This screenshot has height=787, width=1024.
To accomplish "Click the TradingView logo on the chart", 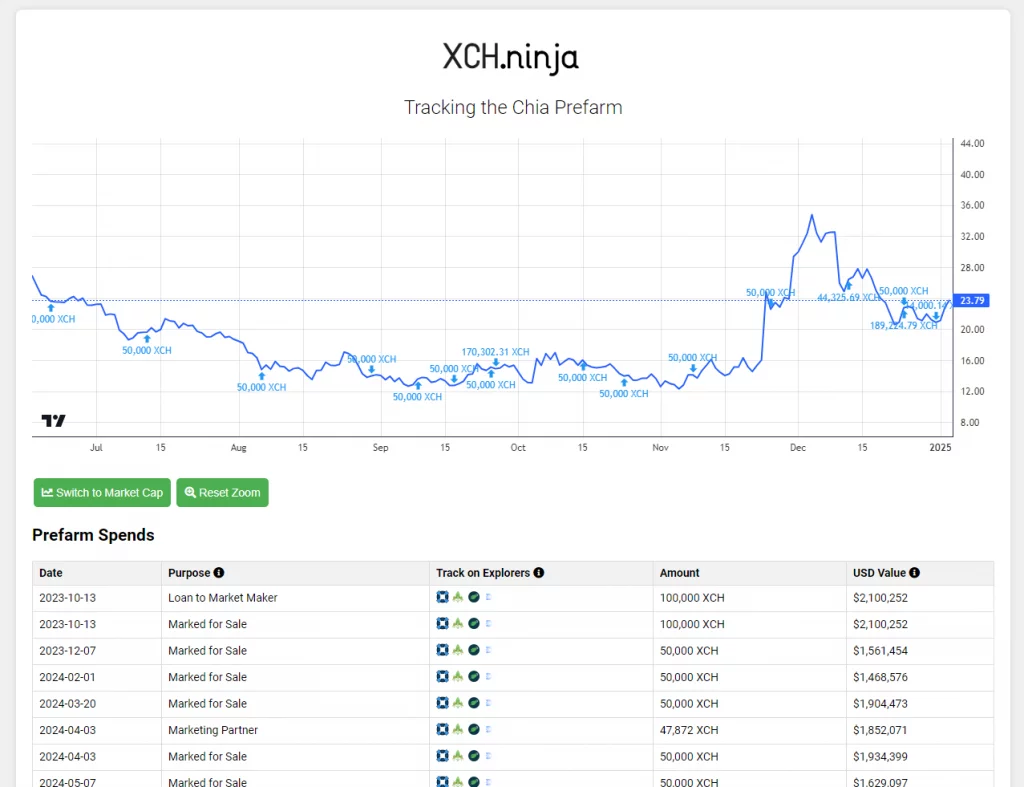I will tap(54, 421).
